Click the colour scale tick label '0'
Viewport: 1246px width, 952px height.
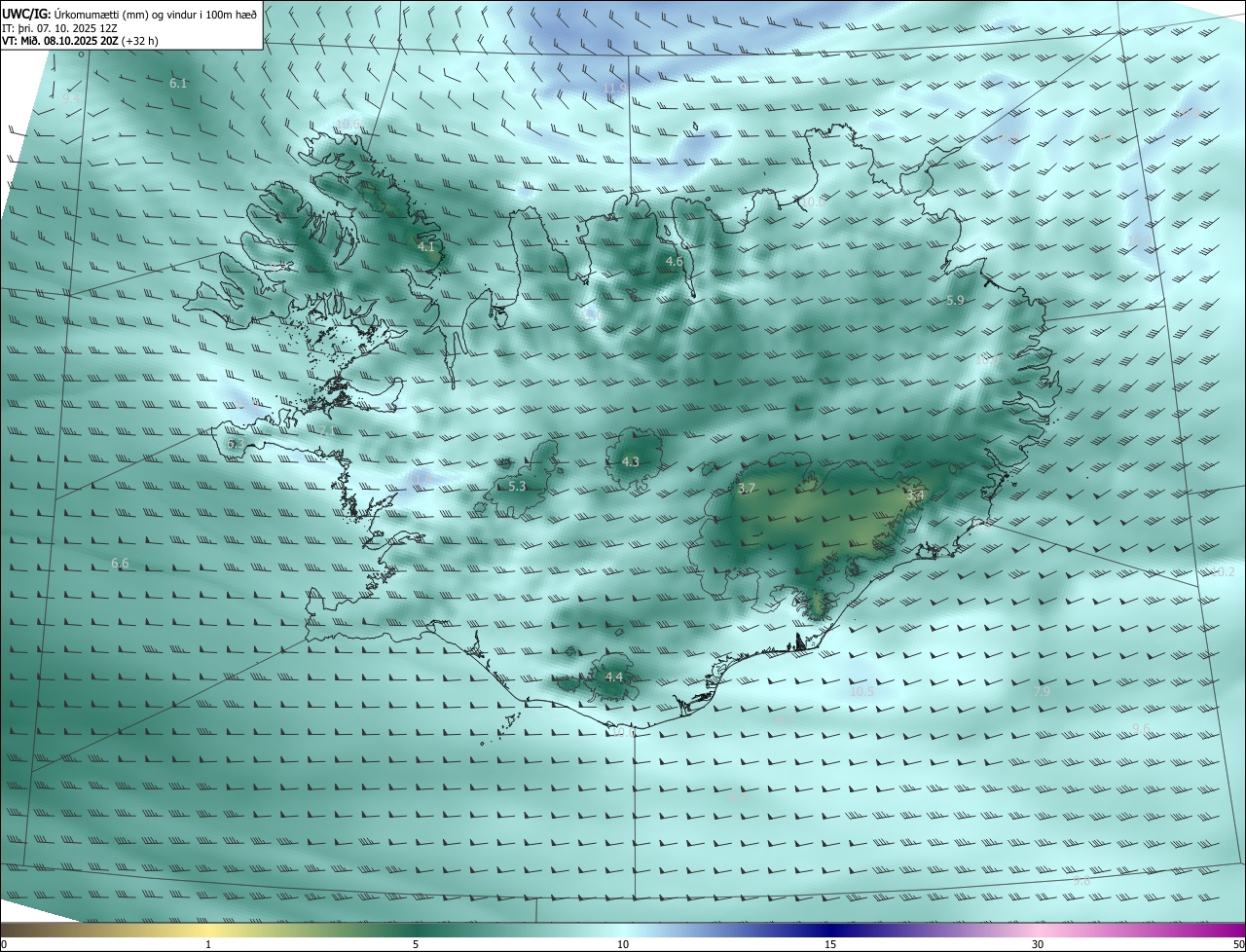pyautogui.click(x=4, y=944)
